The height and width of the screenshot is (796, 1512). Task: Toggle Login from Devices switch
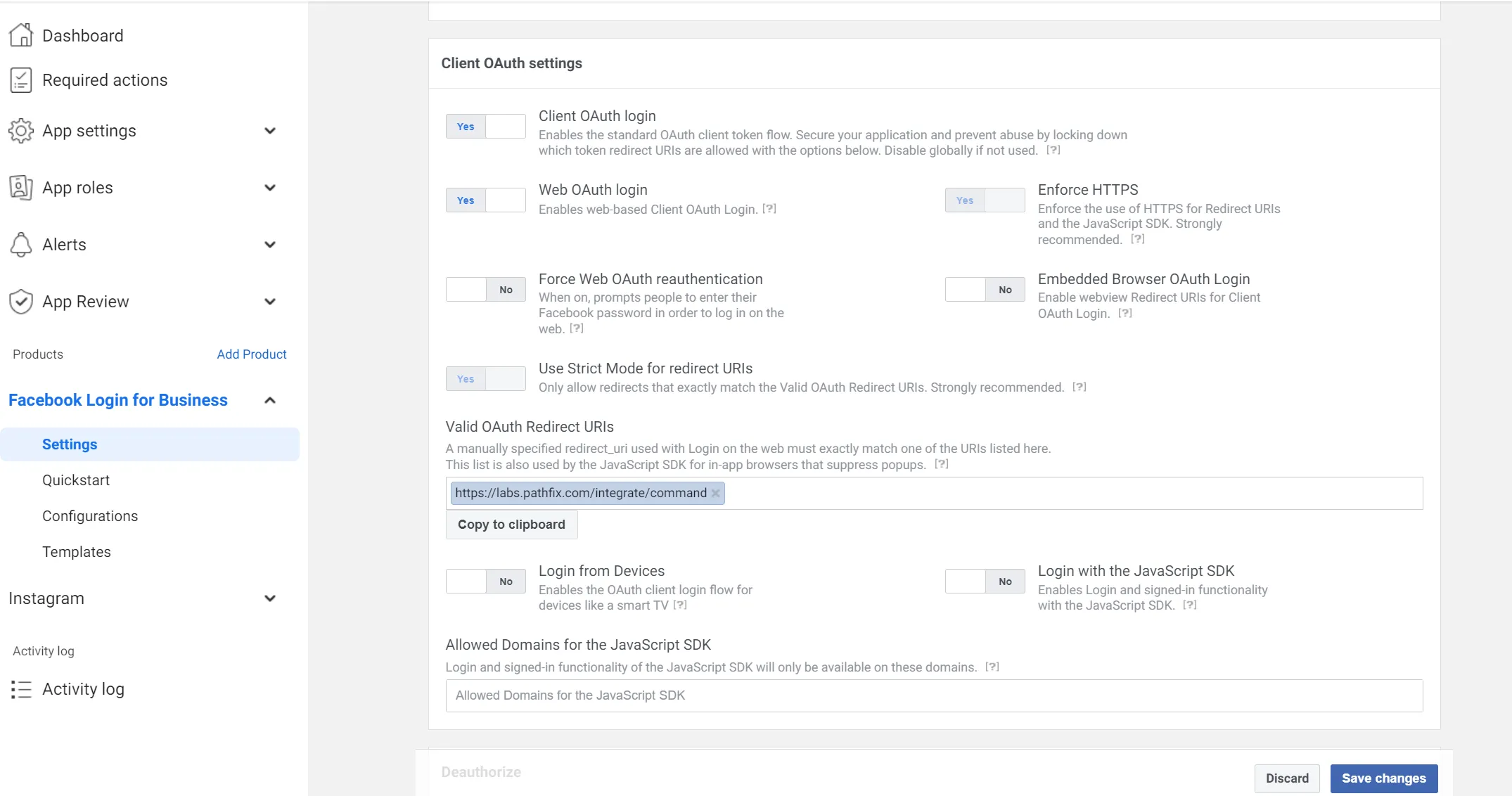(486, 582)
